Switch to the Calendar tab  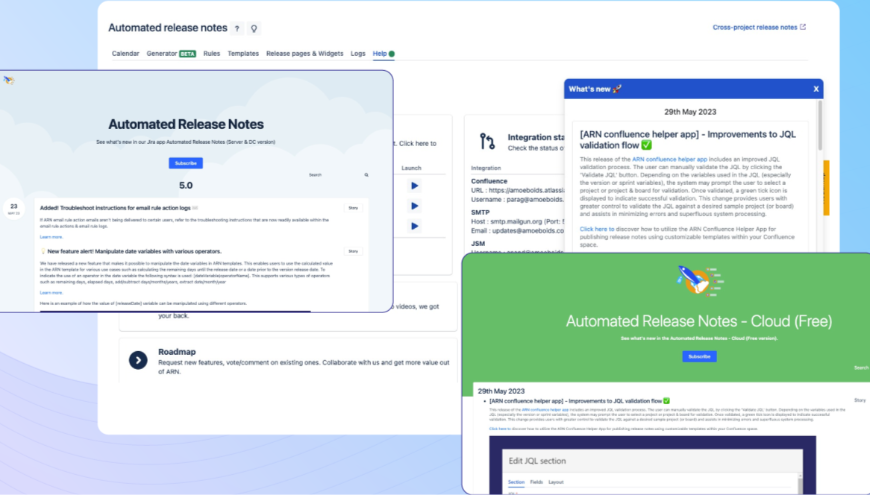click(x=125, y=54)
